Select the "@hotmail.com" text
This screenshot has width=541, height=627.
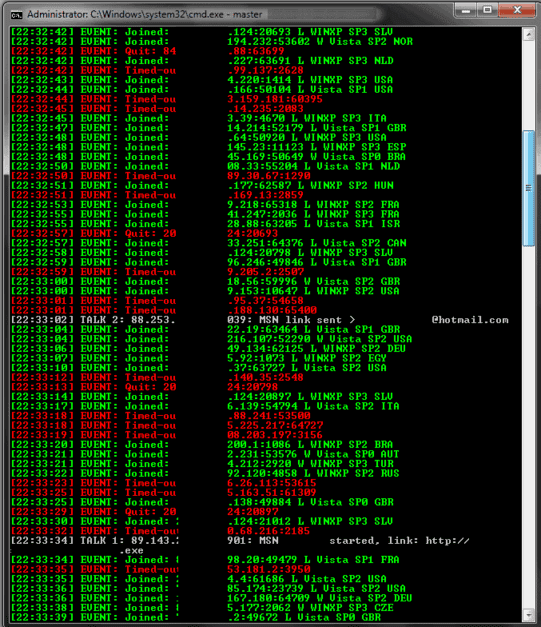[470, 320]
